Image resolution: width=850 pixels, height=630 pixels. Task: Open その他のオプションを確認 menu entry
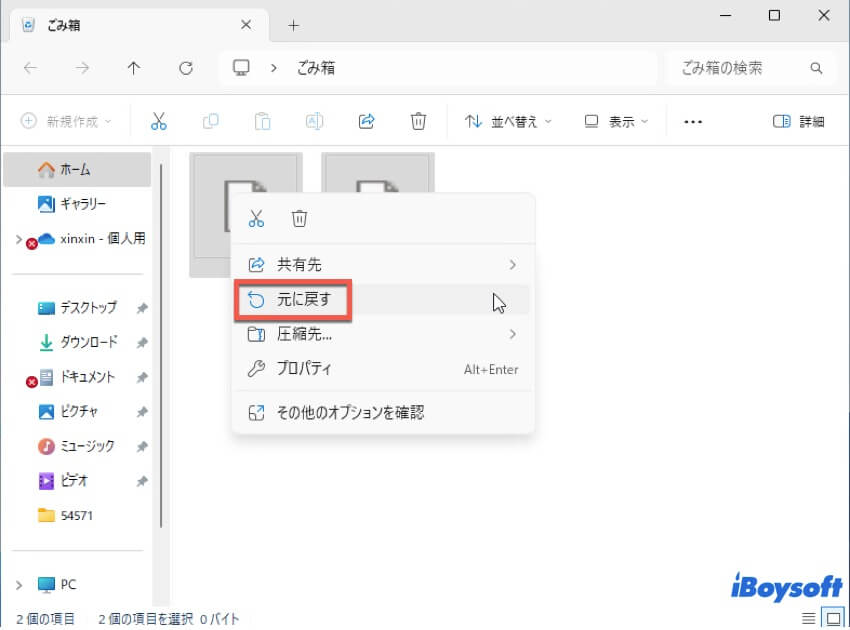coord(350,411)
